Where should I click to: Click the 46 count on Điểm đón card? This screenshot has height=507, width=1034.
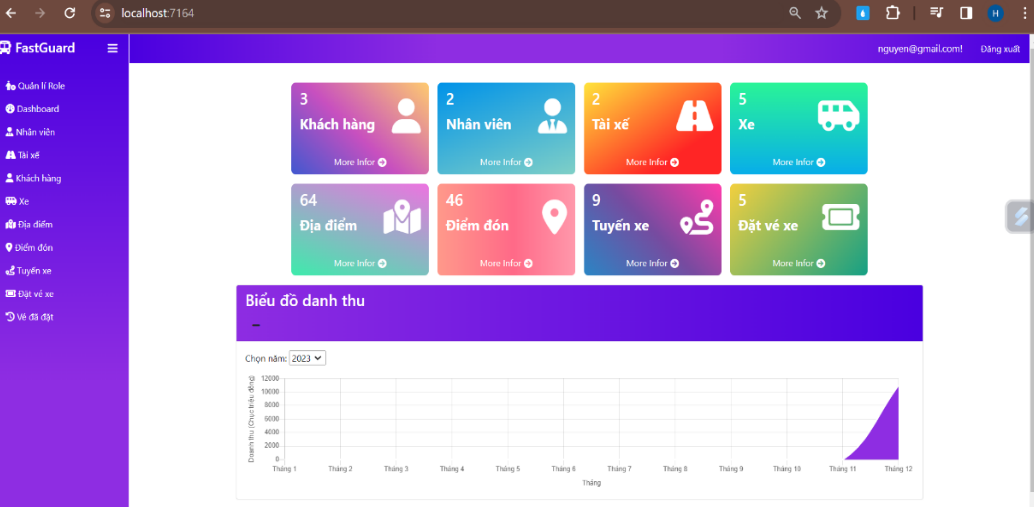454,200
